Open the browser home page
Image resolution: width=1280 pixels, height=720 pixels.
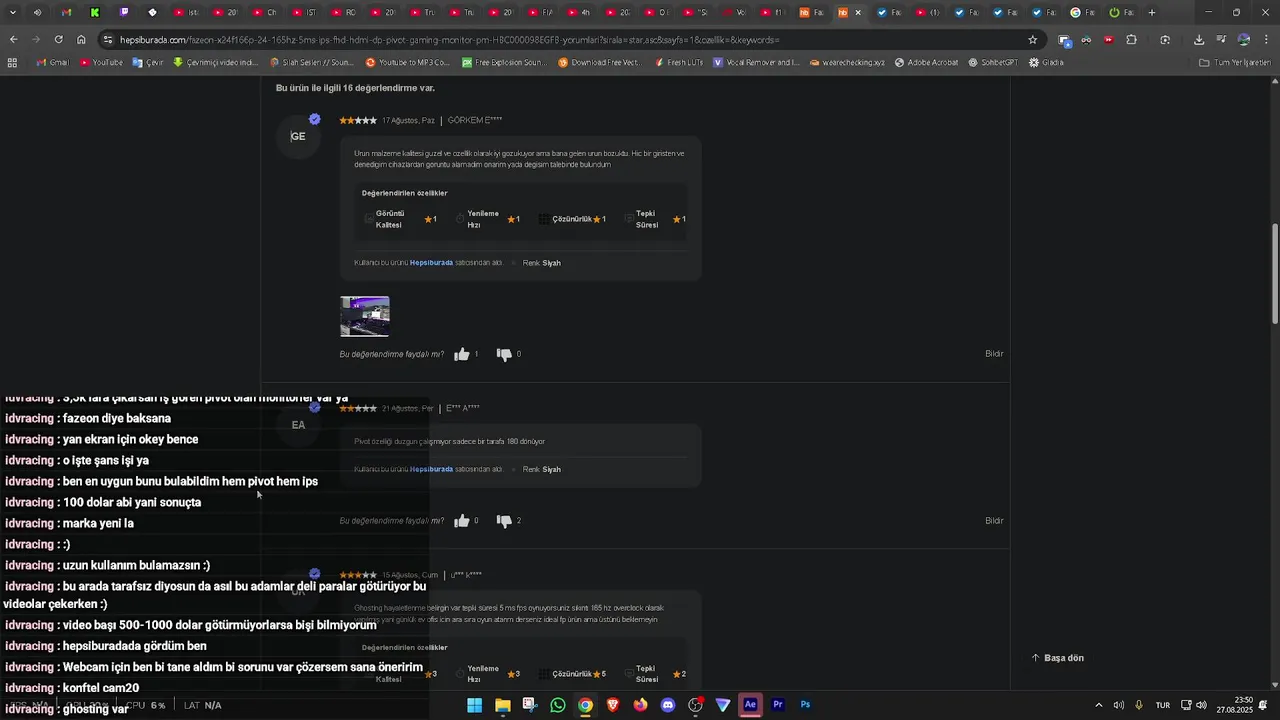(x=81, y=40)
